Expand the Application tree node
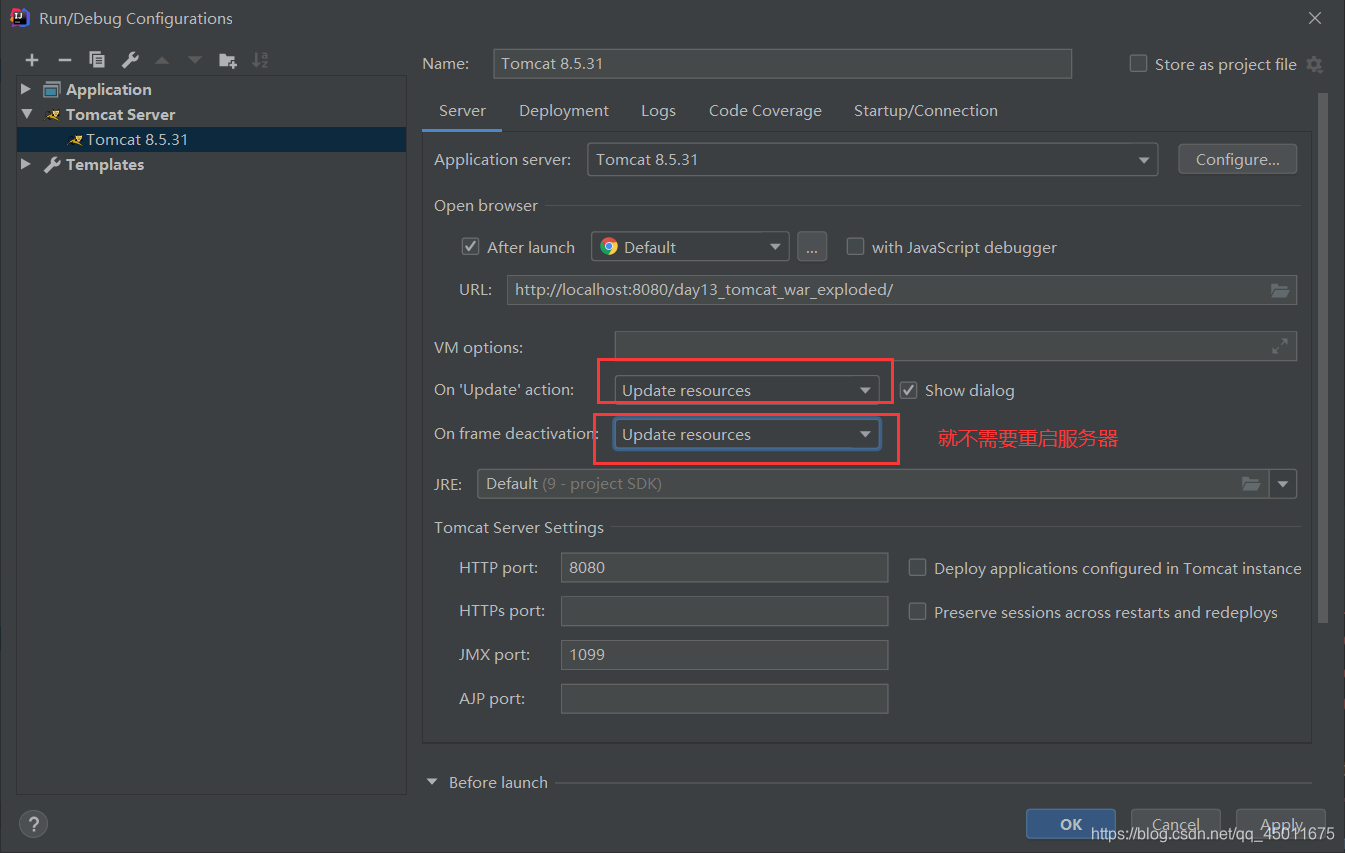1345x853 pixels. click(26, 89)
